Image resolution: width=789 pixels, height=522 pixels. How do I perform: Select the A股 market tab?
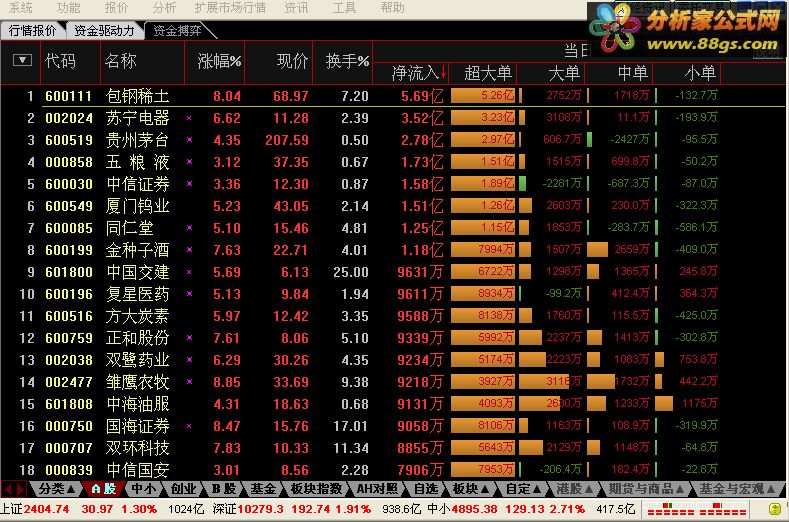pyautogui.click(x=104, y=489)
